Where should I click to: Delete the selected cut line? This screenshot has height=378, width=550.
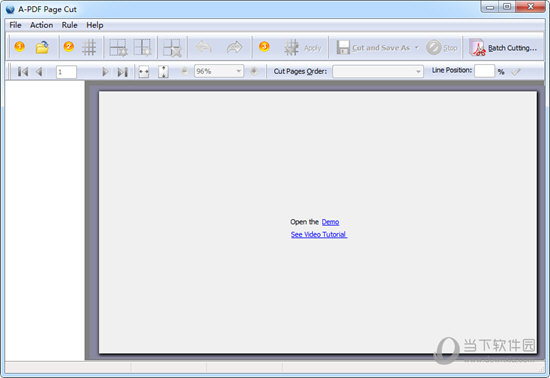(172, 48)
